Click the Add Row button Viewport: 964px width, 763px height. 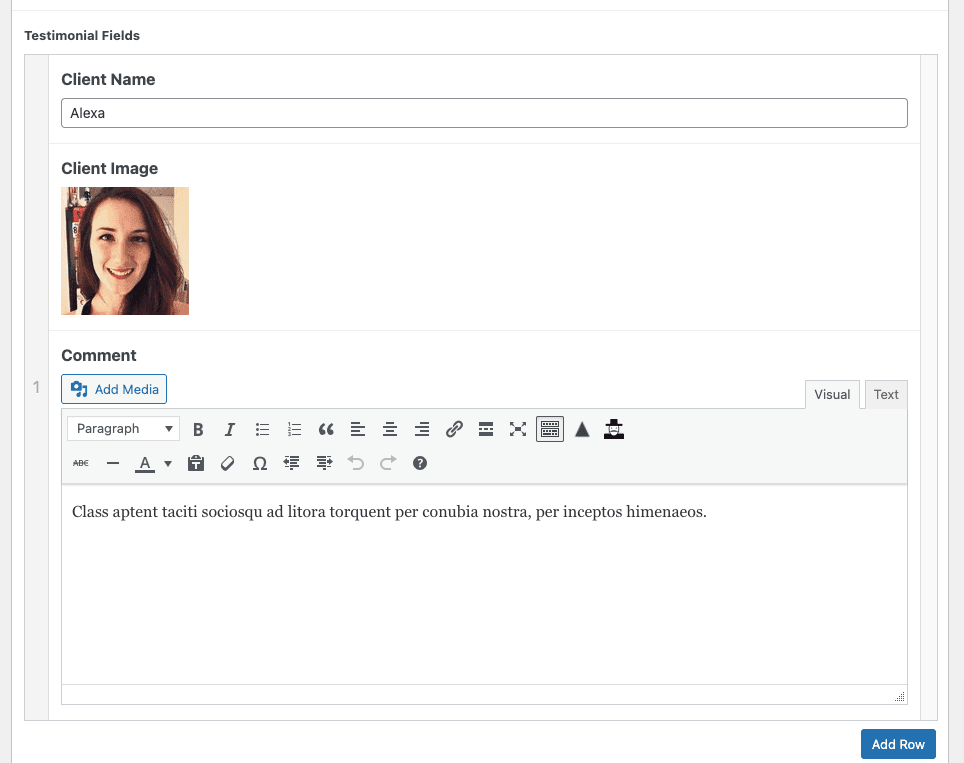pyautogui.click(x=898, y=744)
